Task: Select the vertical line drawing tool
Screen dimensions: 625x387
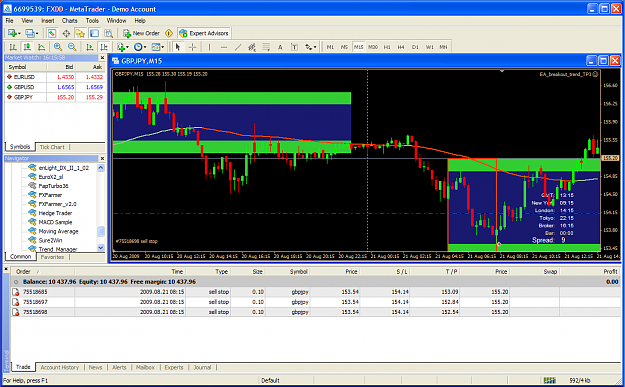Action: tap(209, 47)
